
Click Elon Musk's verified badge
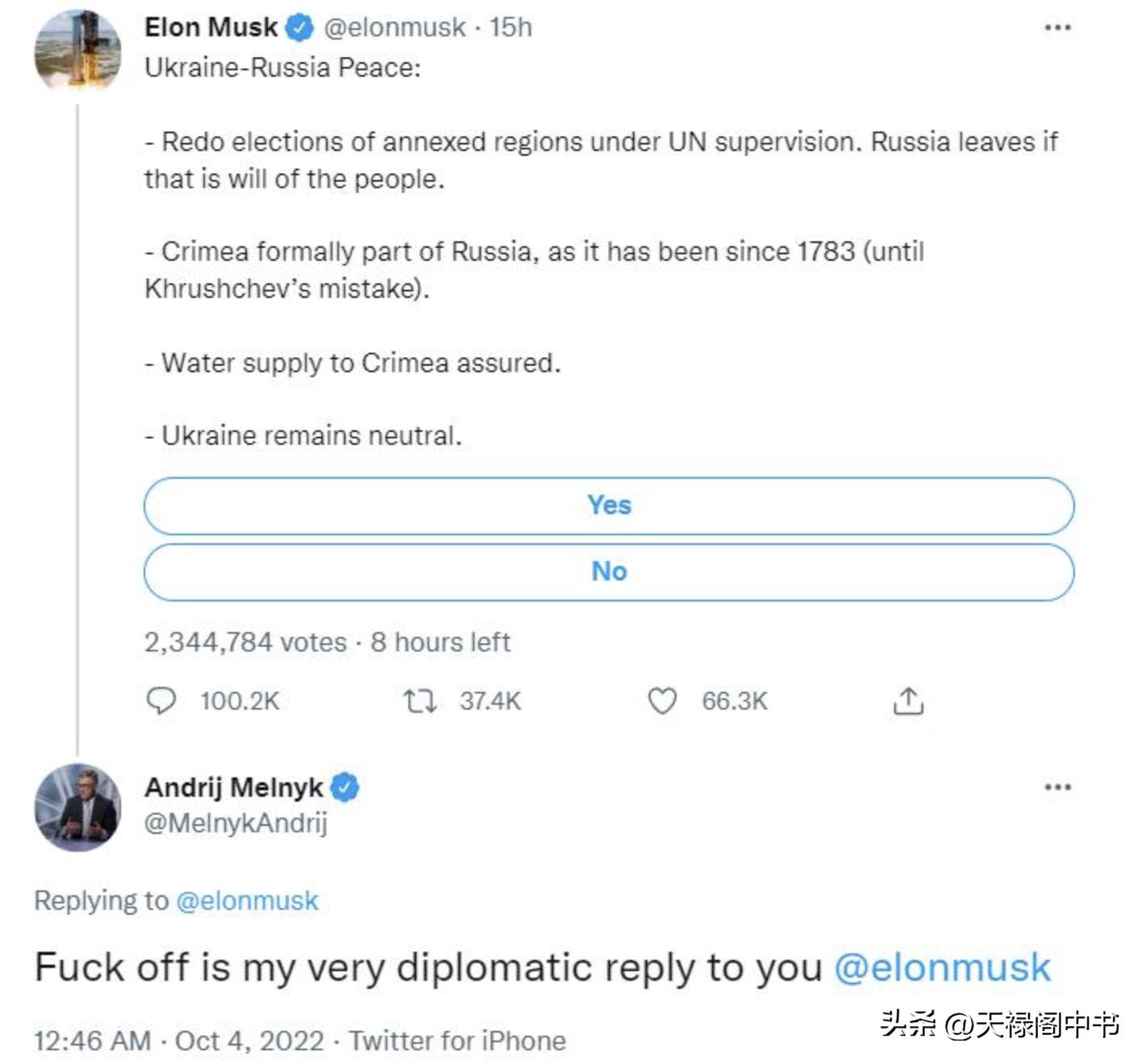[300, 27]
